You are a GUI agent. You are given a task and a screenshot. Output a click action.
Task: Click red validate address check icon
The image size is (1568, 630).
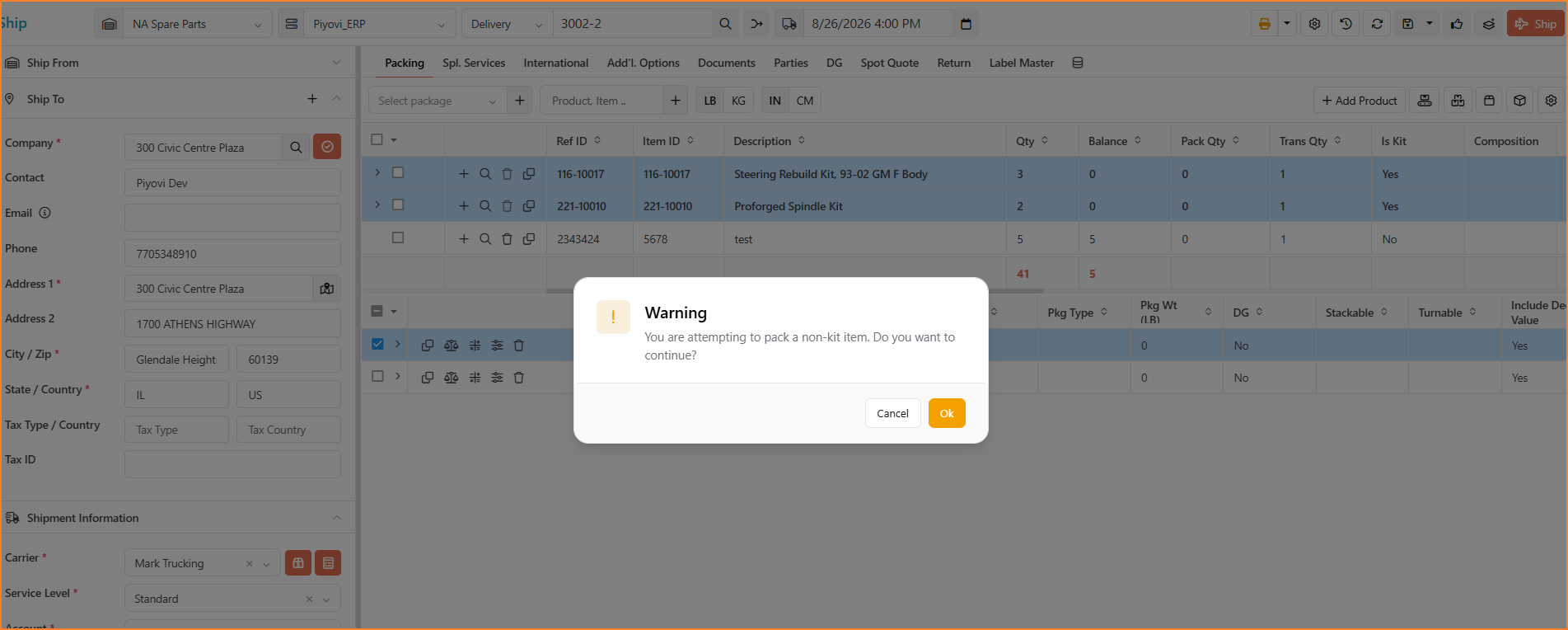327,147
